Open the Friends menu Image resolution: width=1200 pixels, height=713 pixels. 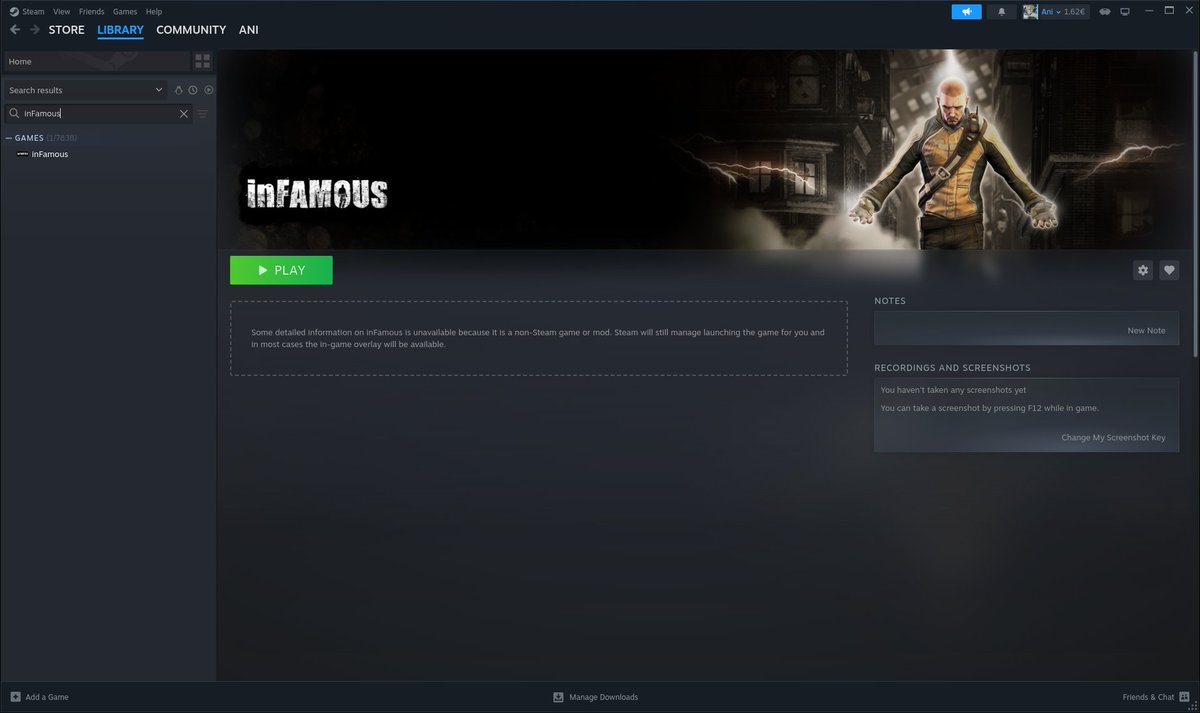coord(91,11)
